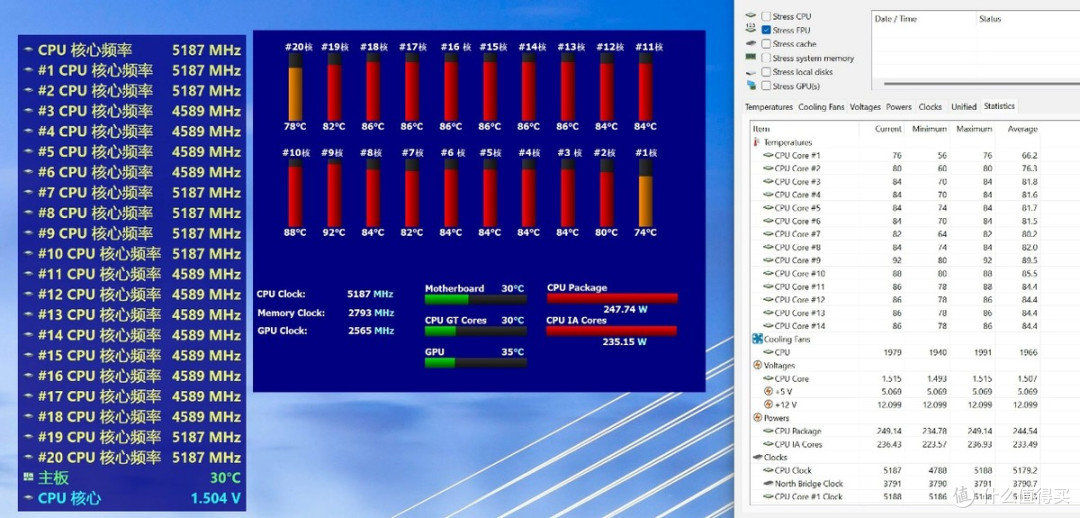This screenshot has height=518, width=1080.
Task: Click the chip icon beside CPU Package row
Action: click(768, 431)
